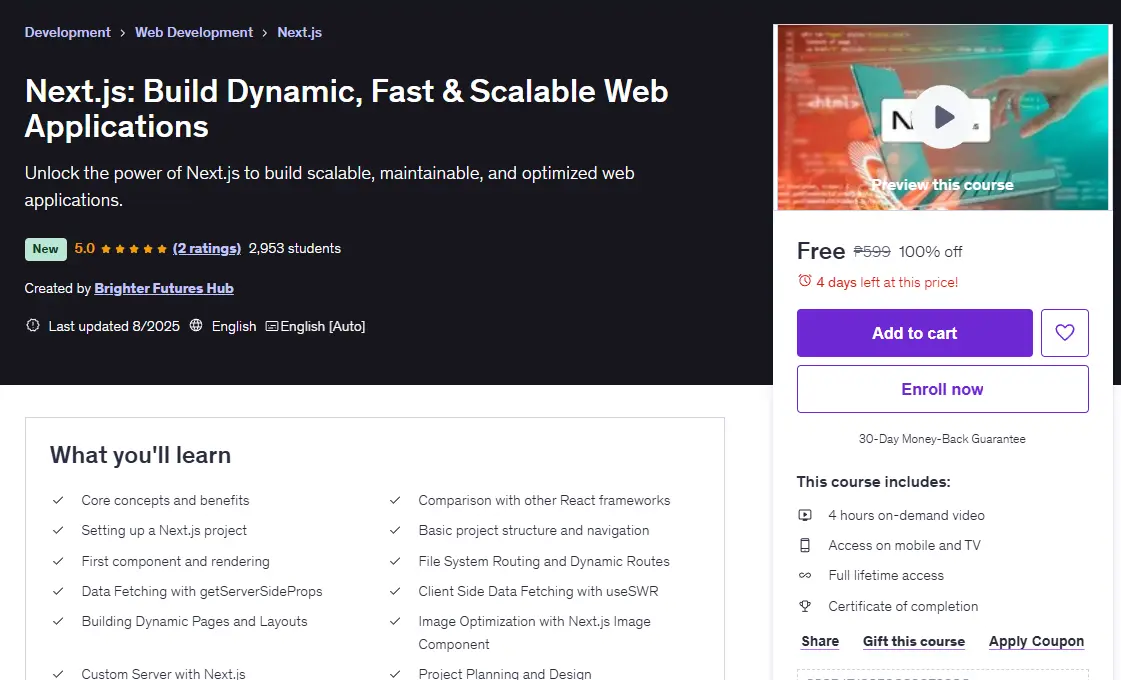
Task: Click the Share button
Action: 820,641
